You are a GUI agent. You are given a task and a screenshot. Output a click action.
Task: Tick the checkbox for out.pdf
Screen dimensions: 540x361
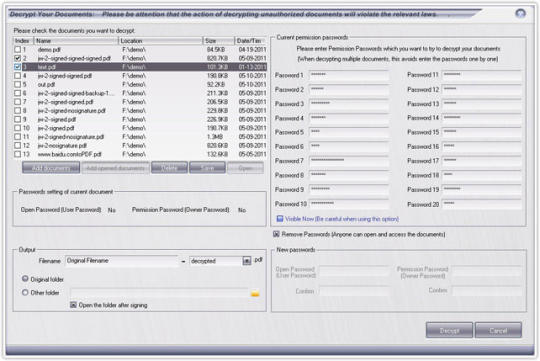(x=18, y=84)
